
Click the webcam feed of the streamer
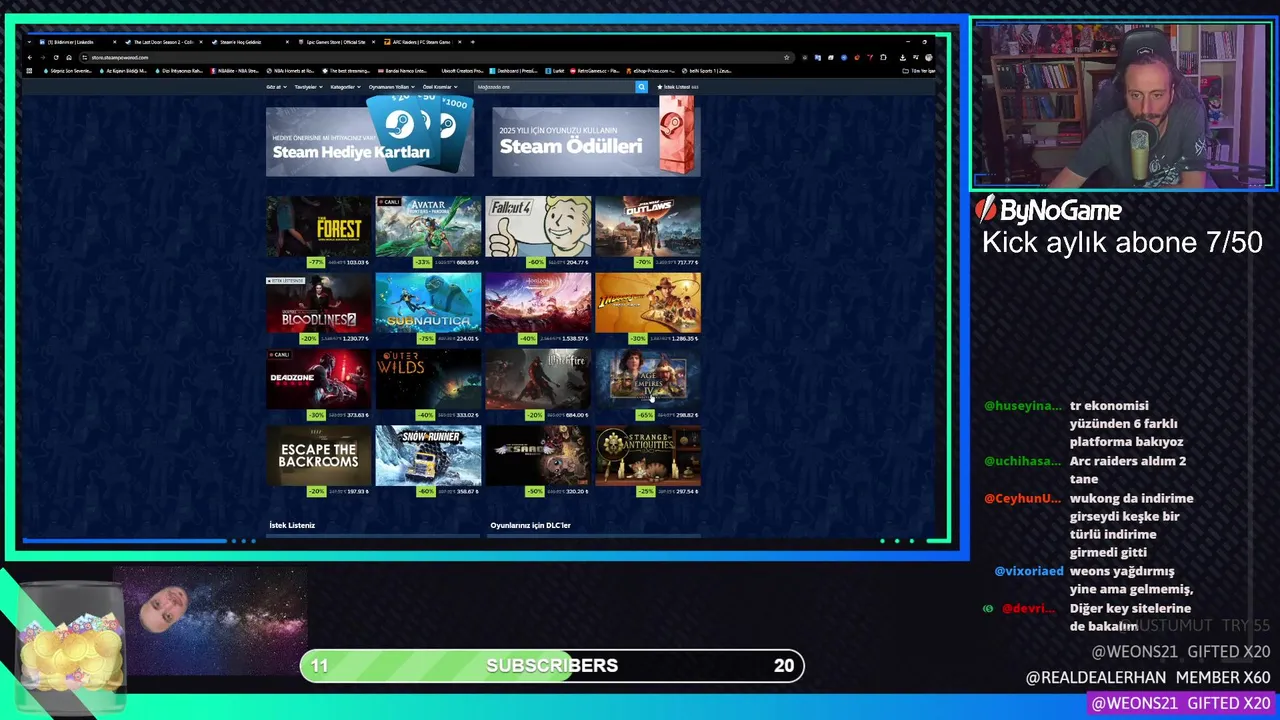point(1122,105)
